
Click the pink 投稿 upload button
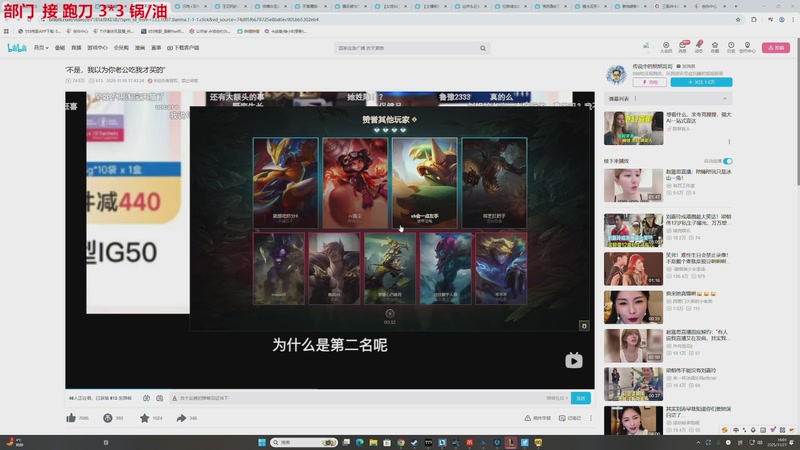coord(776,47)
